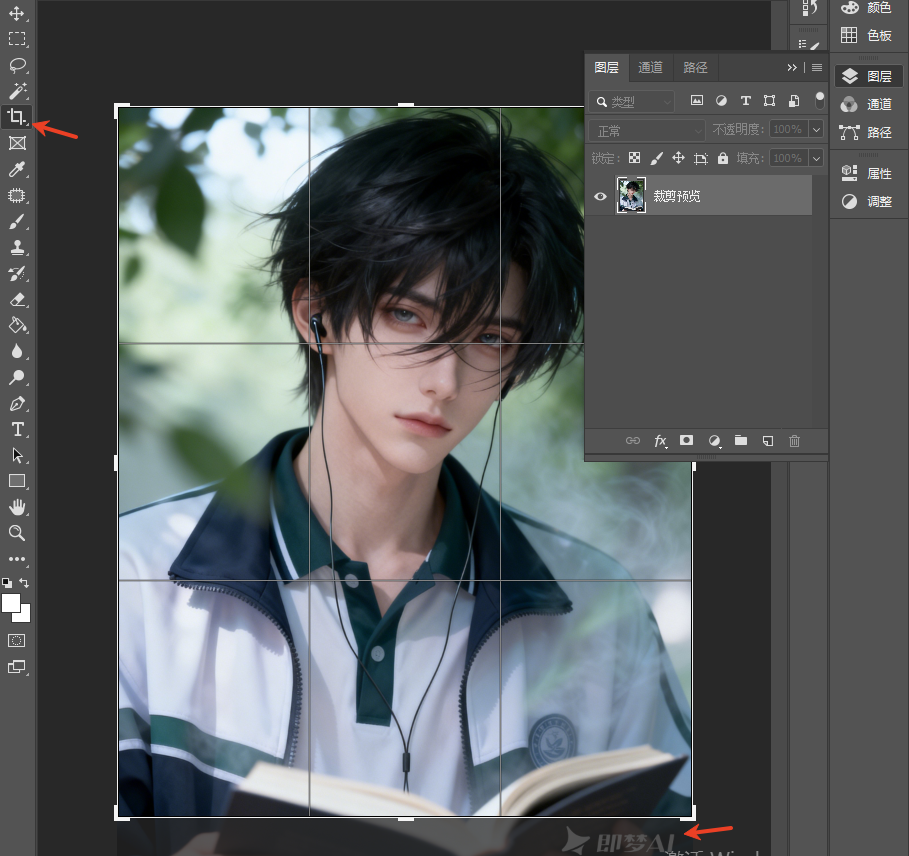This screenshot has height=856, width=909.
Task: Click the foreground color swatch
Action: (10, 602)
